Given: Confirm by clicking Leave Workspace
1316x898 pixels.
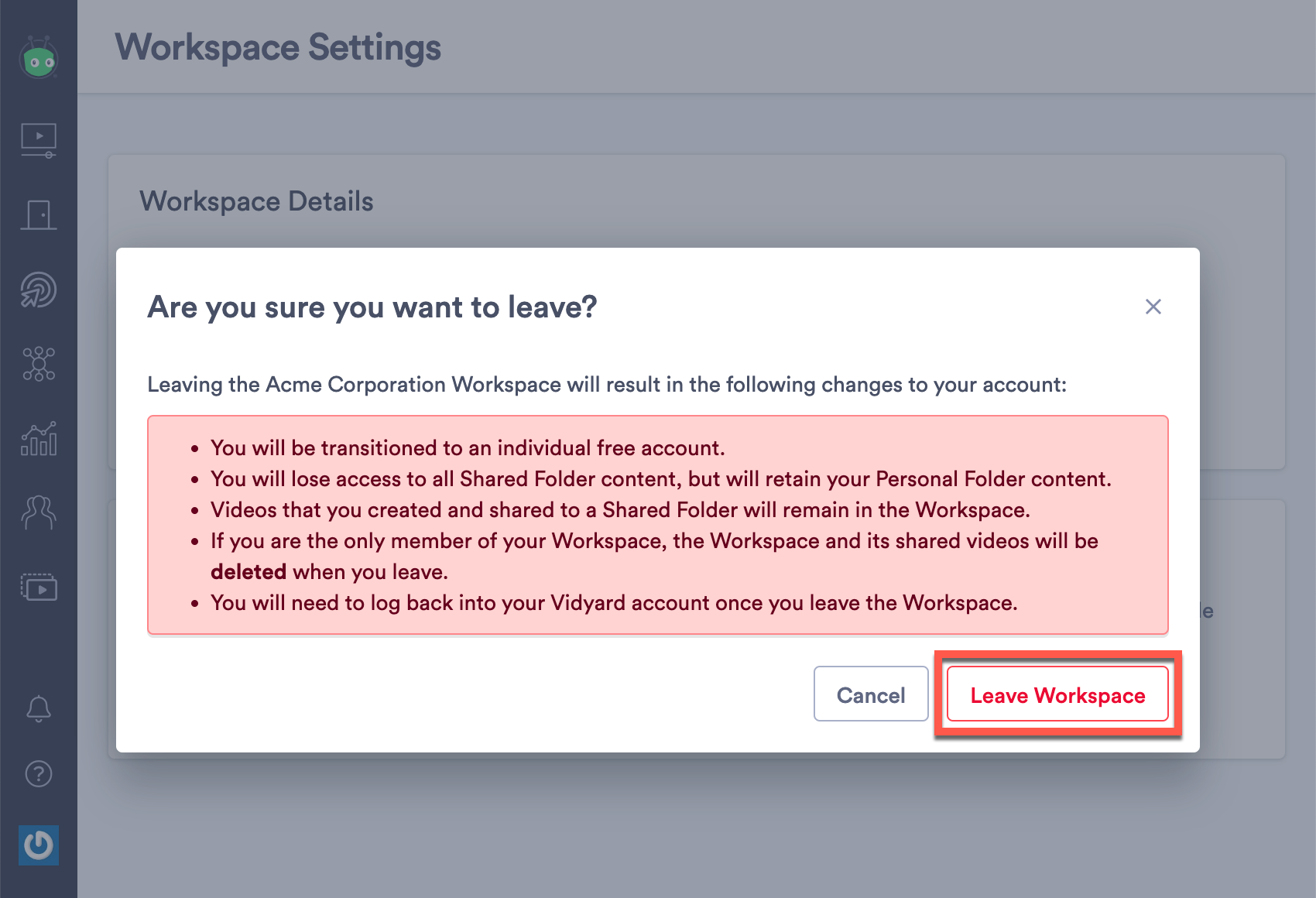Looking at the screenshot, I should [x=1057, y=694].
